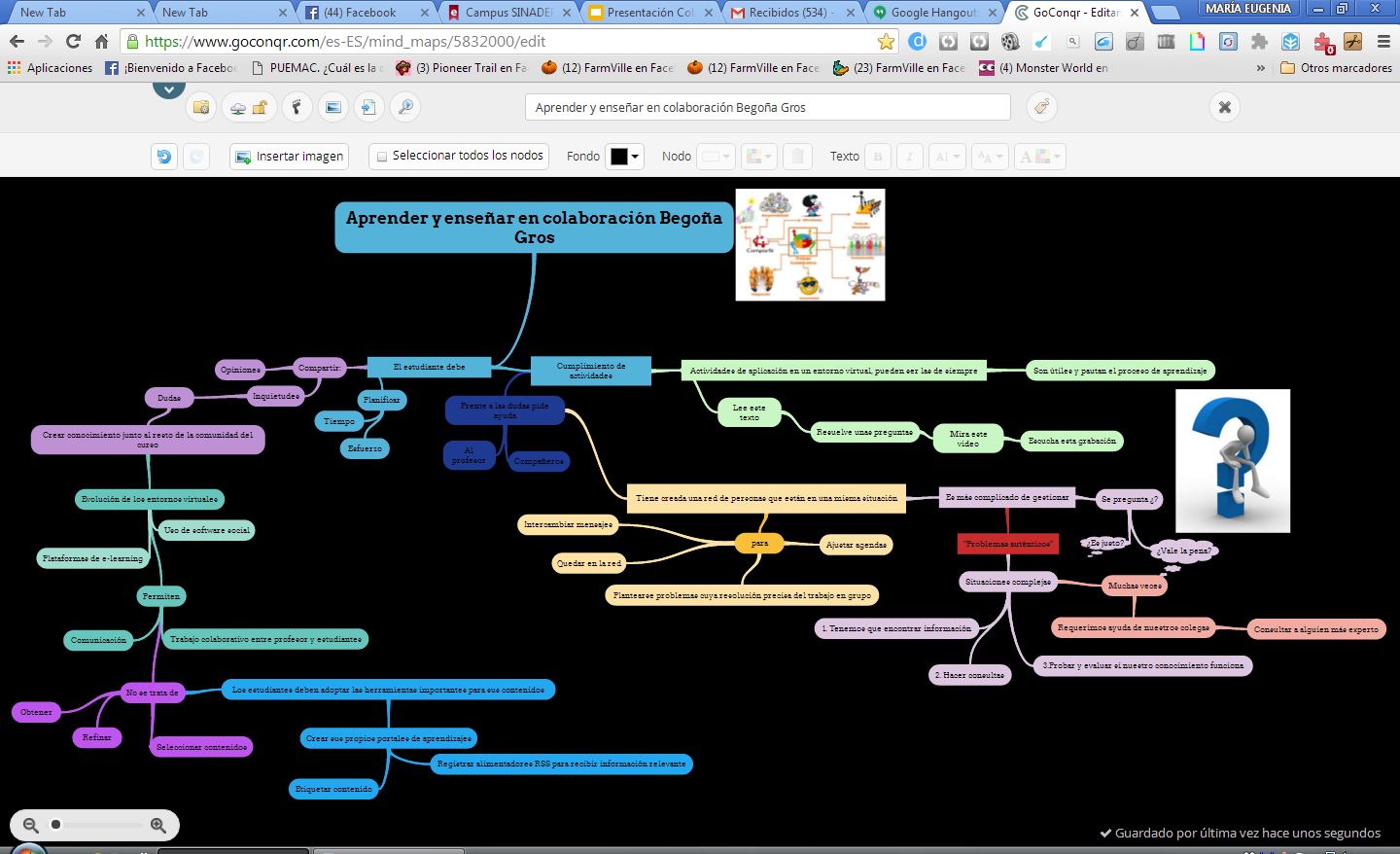This screenshot has width=1400, height=854.
Task: Open the Chrome menu hamburger icon
Action: coord(1383,41)
